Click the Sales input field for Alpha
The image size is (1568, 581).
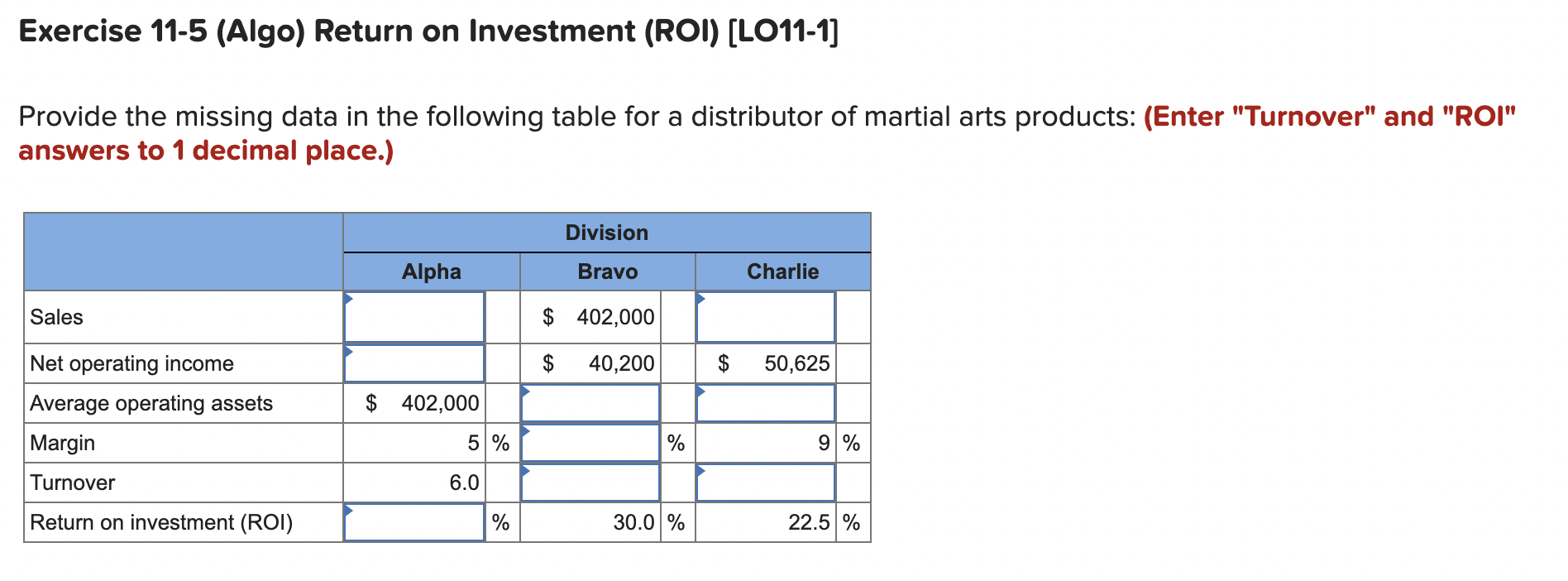[x=414, y=317]
